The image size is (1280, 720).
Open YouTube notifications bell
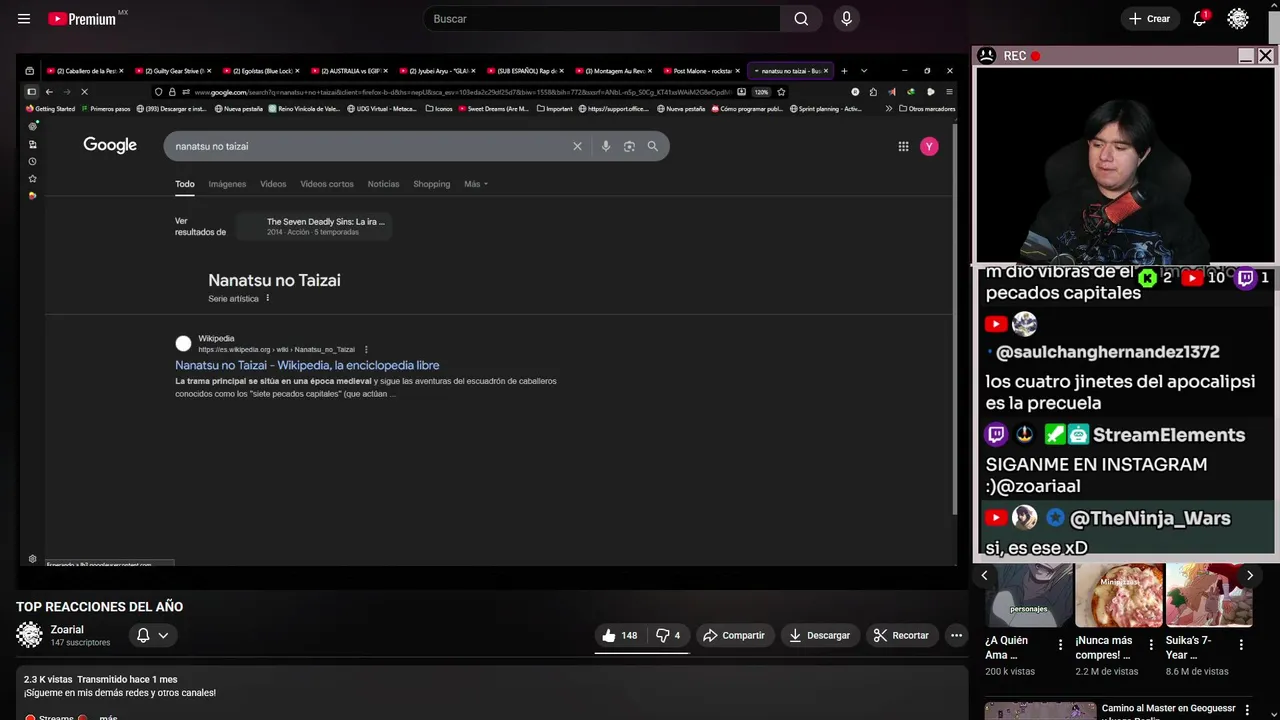[x=1199, y=19]
